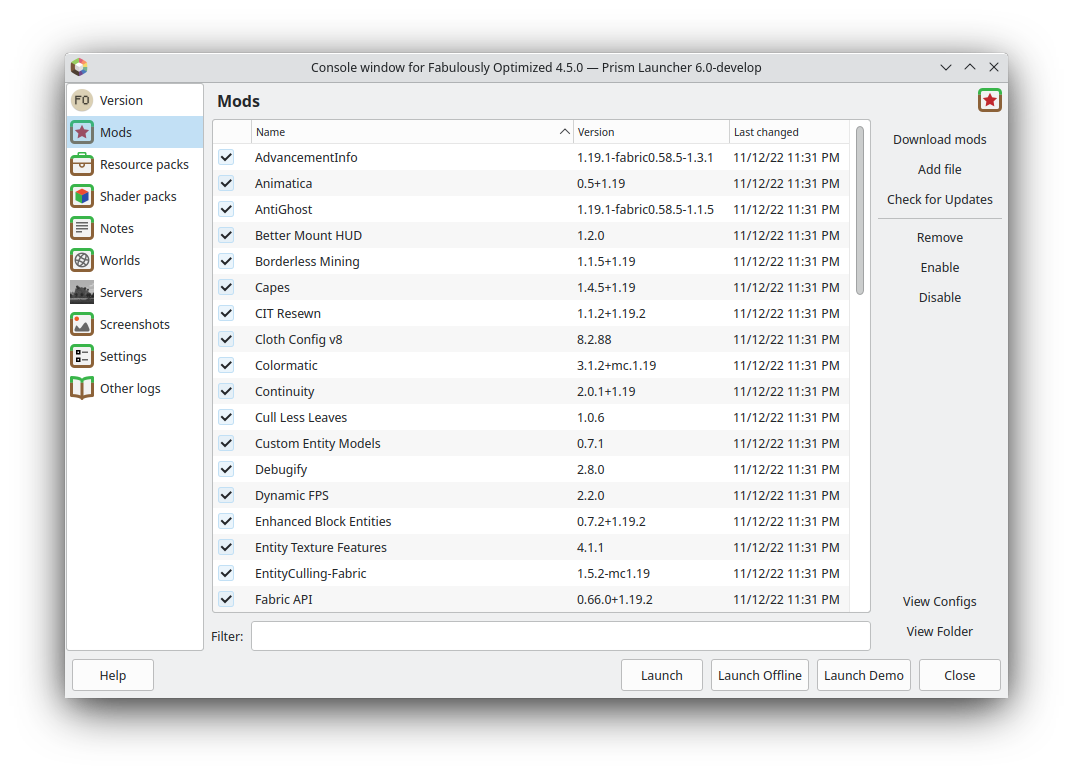Toggle the Capes mod checkbox

(225, 287)
